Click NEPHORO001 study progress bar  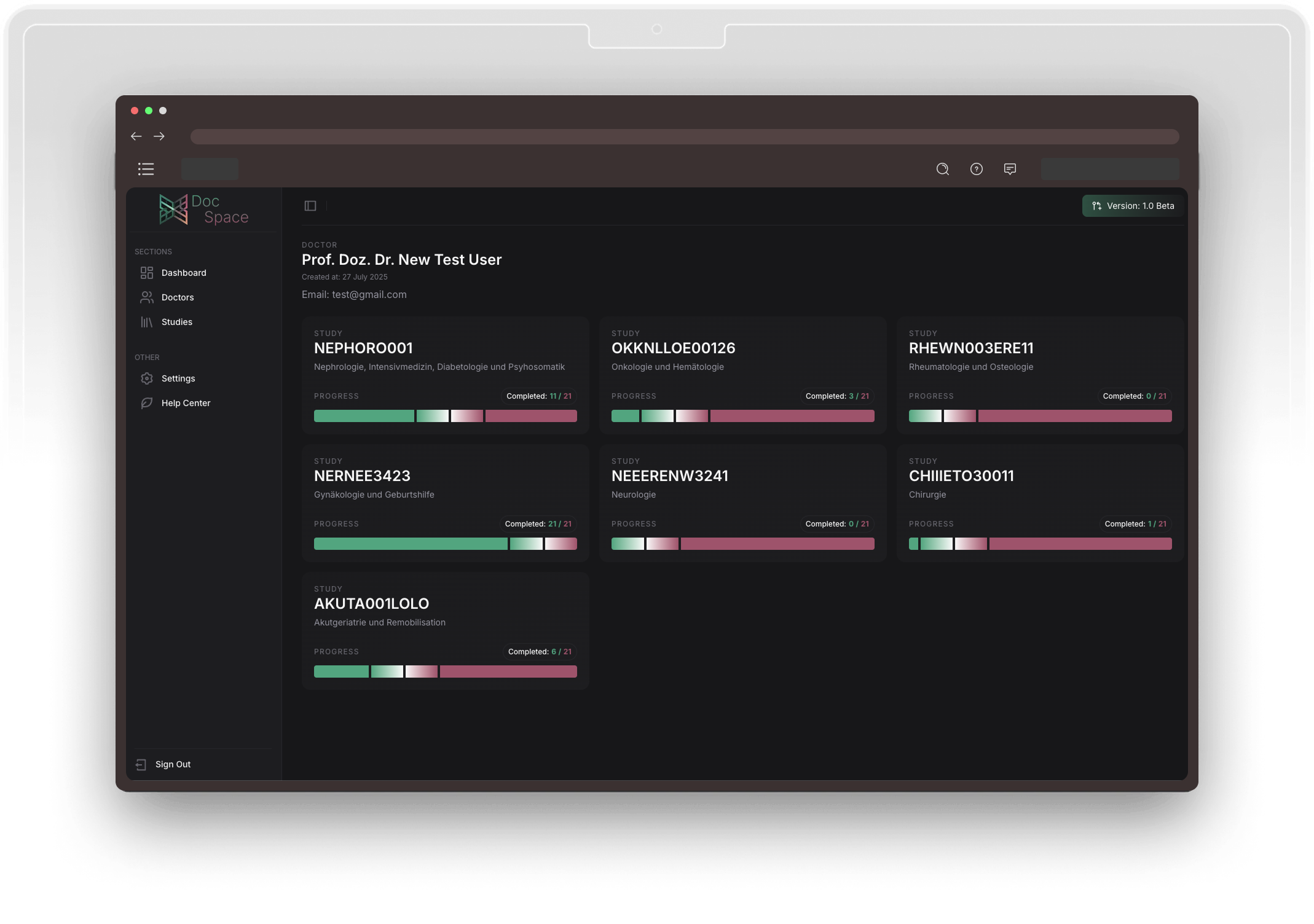pos(445,416)
